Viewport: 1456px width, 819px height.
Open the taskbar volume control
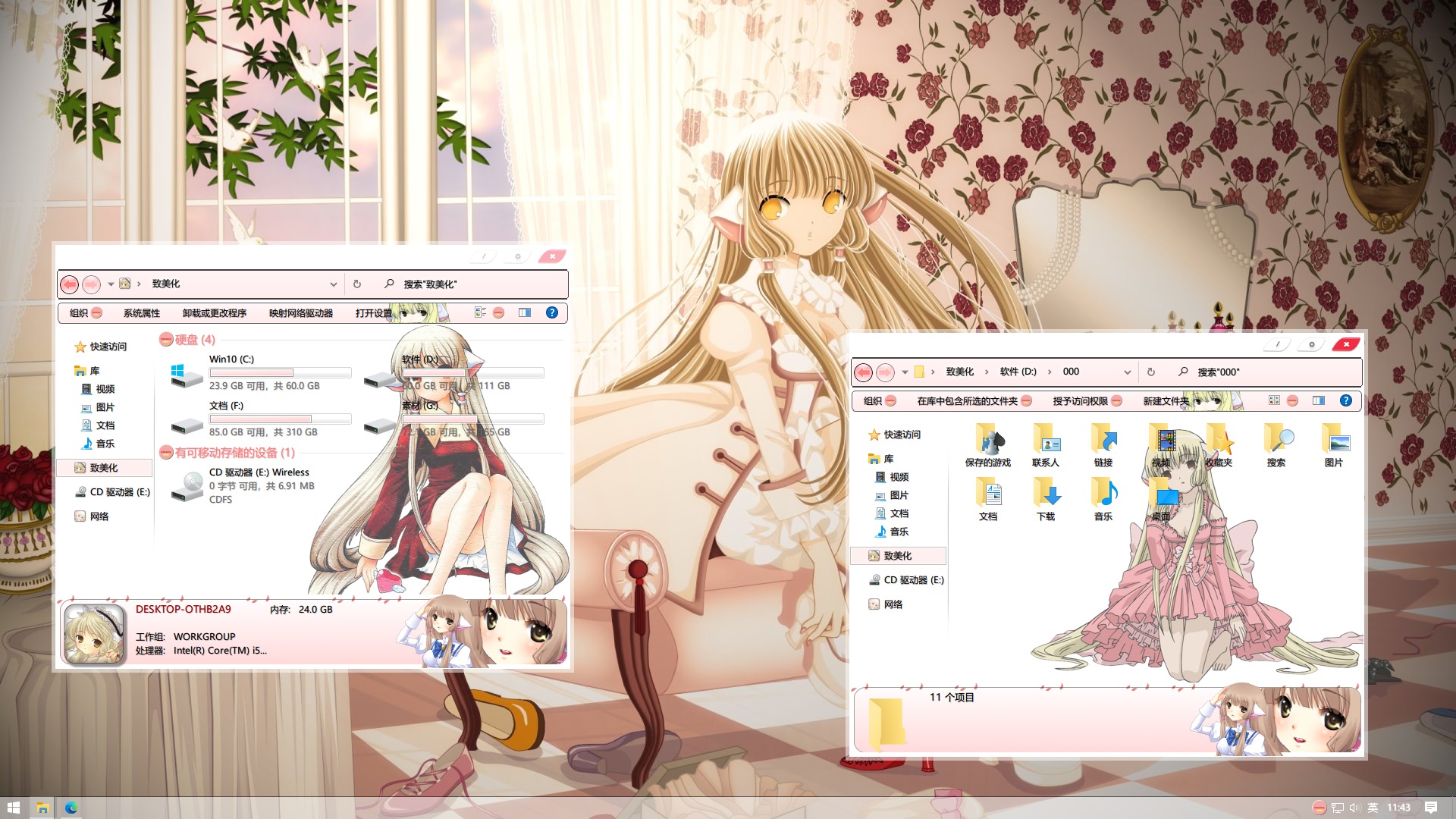pyautogui.click(x=1354, y=808)
